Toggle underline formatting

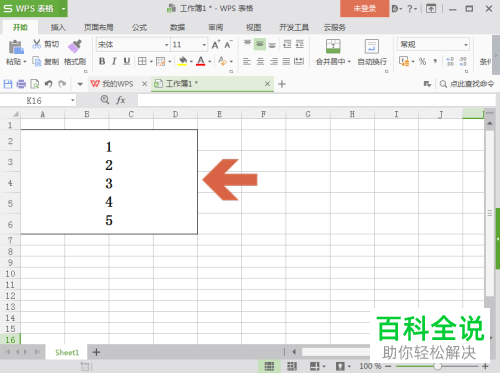[x=127, y=61]
